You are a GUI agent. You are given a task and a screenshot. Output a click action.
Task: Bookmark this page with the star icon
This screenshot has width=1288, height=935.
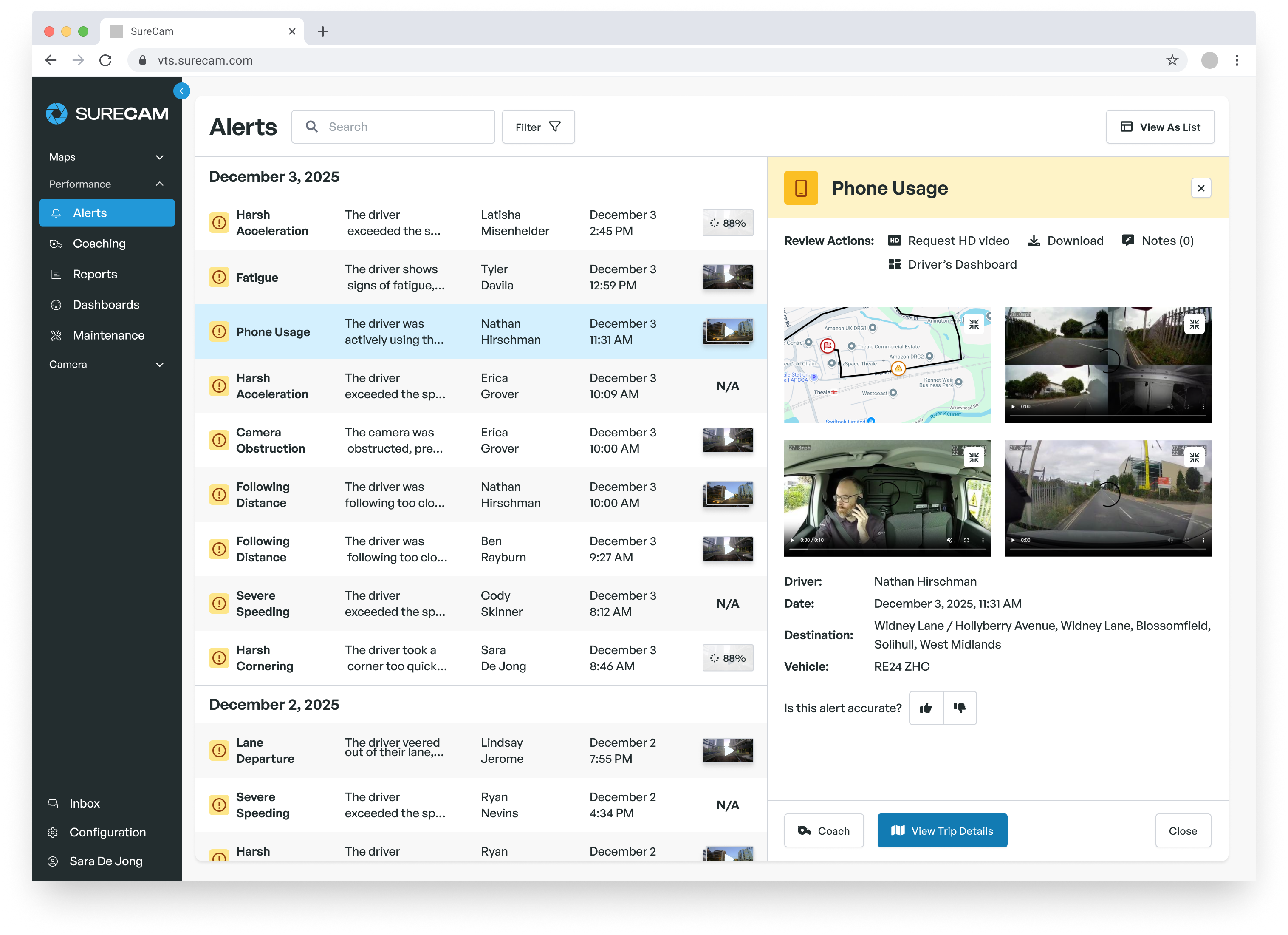pos(1172,60)
